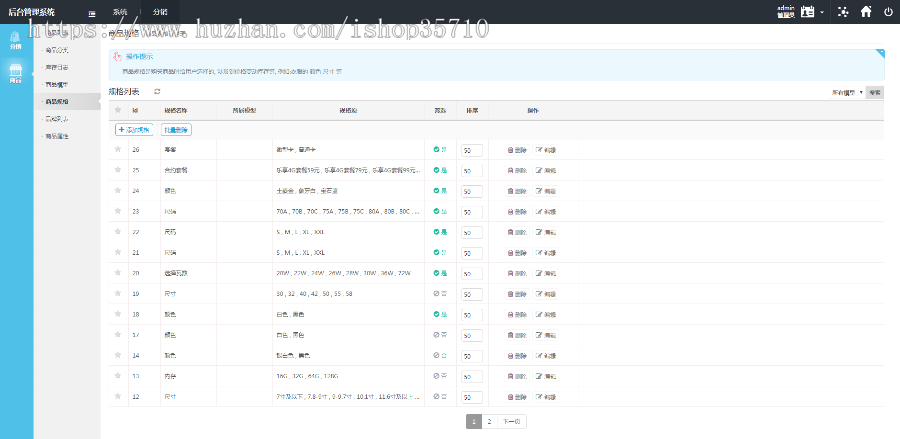900x439 pixels.
Task: Toggle the 是 filter status for Id 24
Action: pos(440,191)
